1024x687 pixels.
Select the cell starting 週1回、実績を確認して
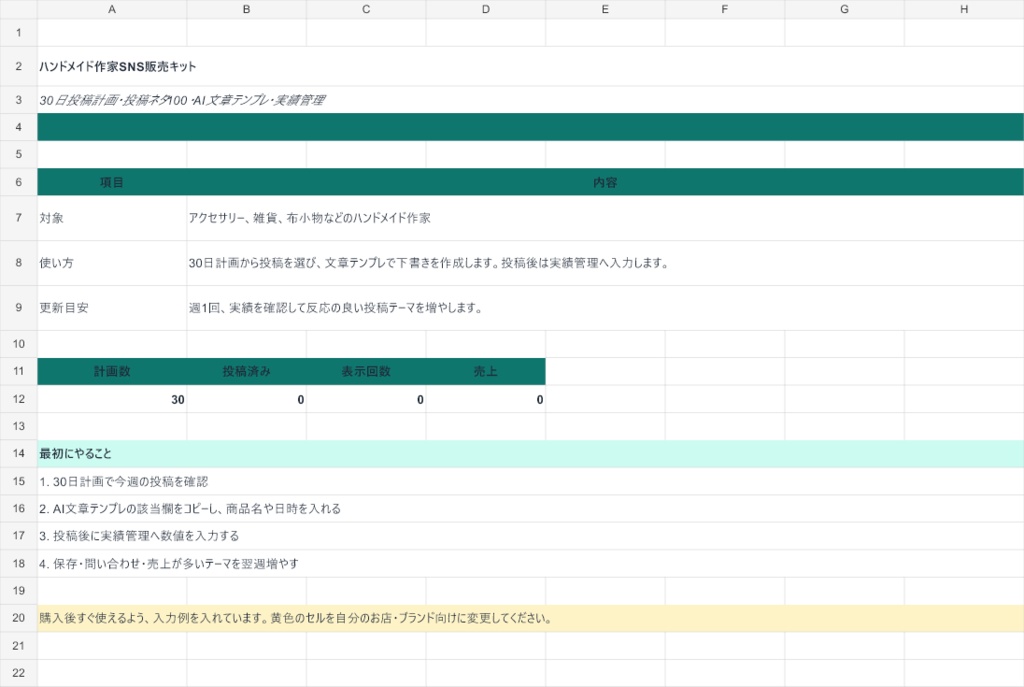click(605, 308)
